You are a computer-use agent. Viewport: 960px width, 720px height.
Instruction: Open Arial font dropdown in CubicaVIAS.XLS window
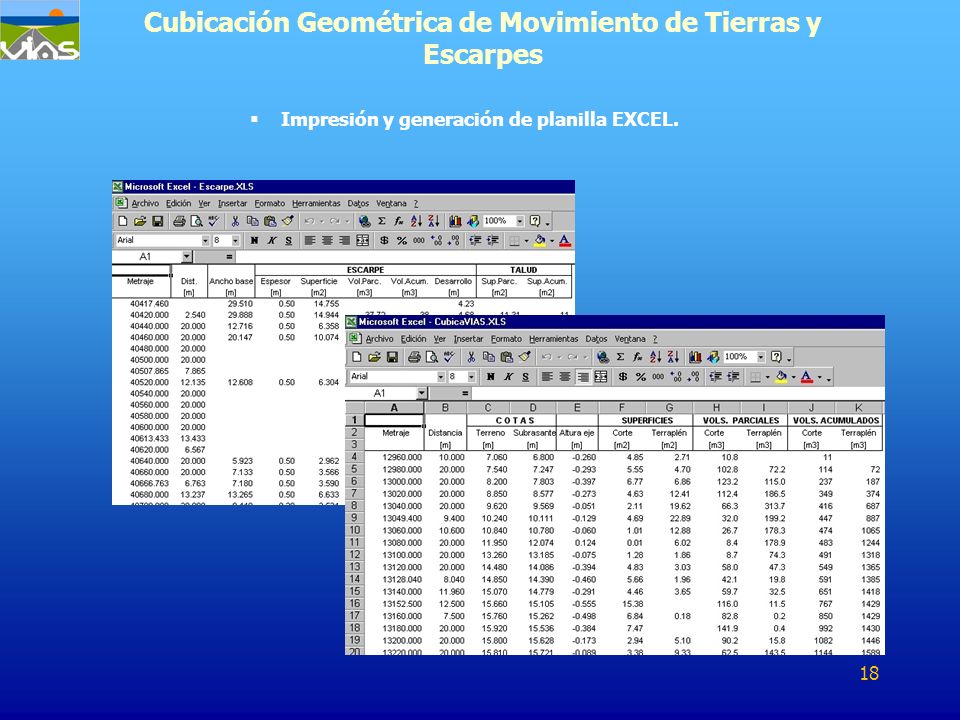(441, 377)
